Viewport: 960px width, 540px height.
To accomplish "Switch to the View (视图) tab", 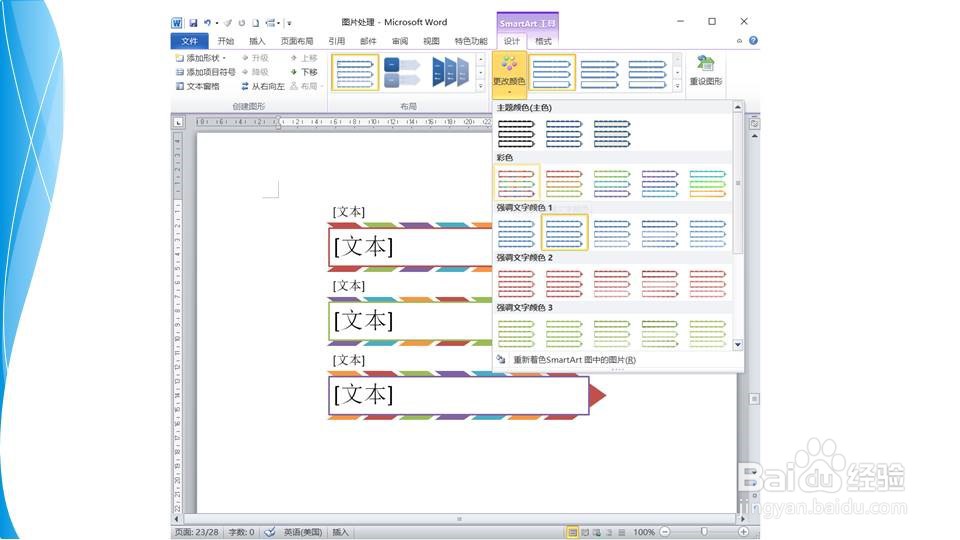I will pyautogui.click(x=431, y=41).
